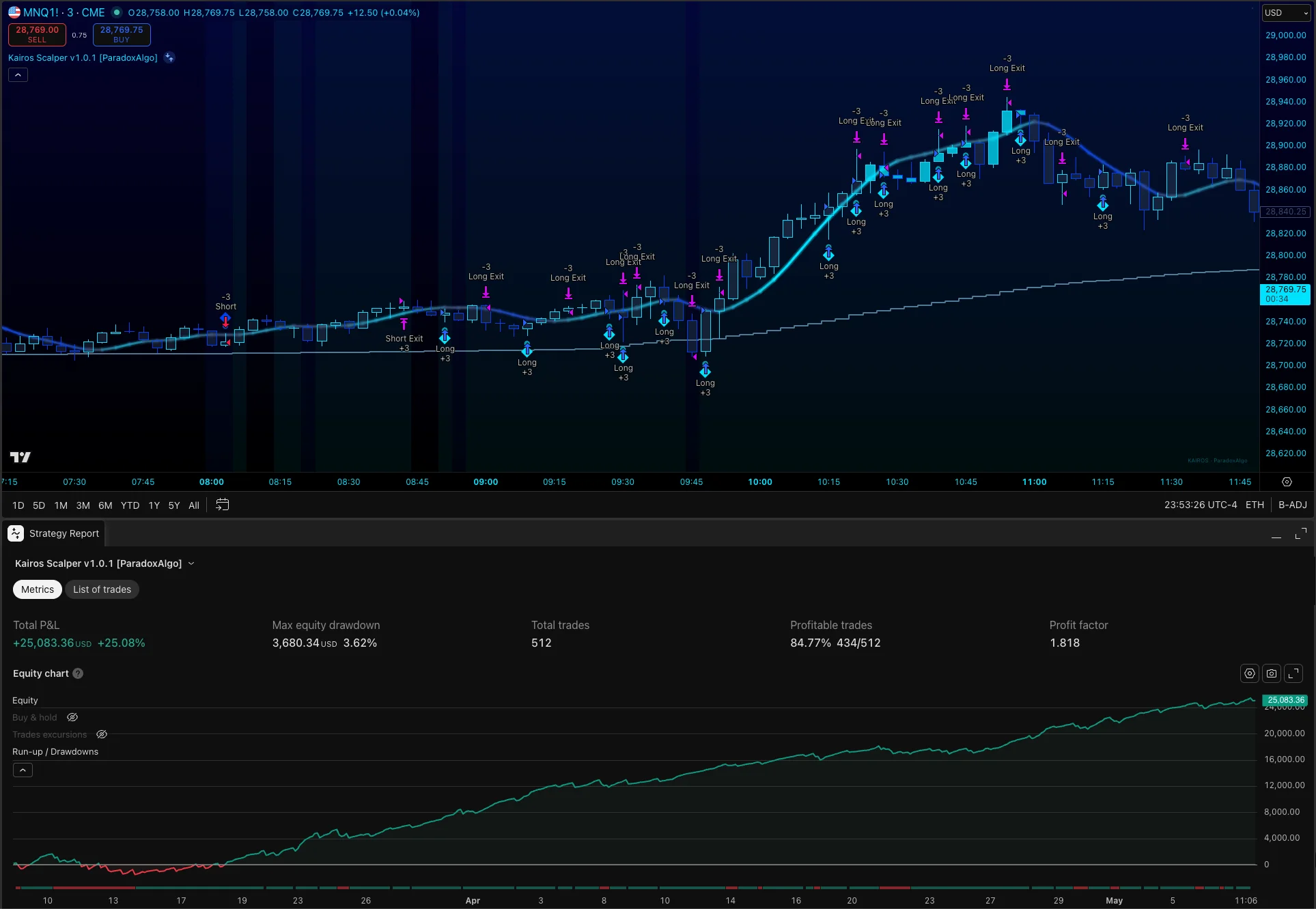Open equity chart settings icon
1316x909 pixels.
pyautogui.click(x=1249, y=673)
